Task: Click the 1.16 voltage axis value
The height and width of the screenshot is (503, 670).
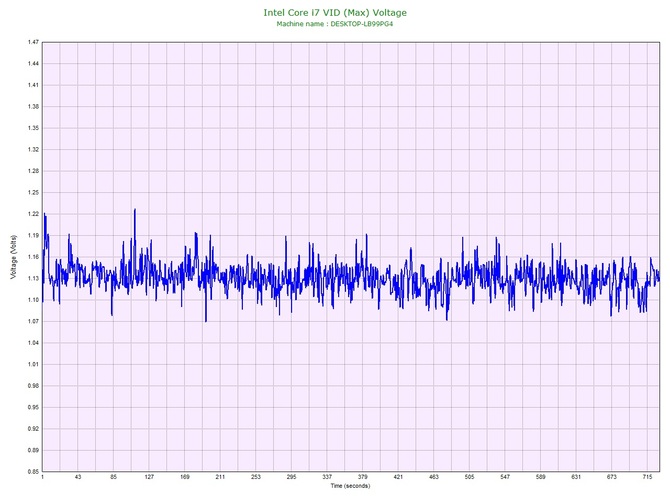Action: point(33,257)
